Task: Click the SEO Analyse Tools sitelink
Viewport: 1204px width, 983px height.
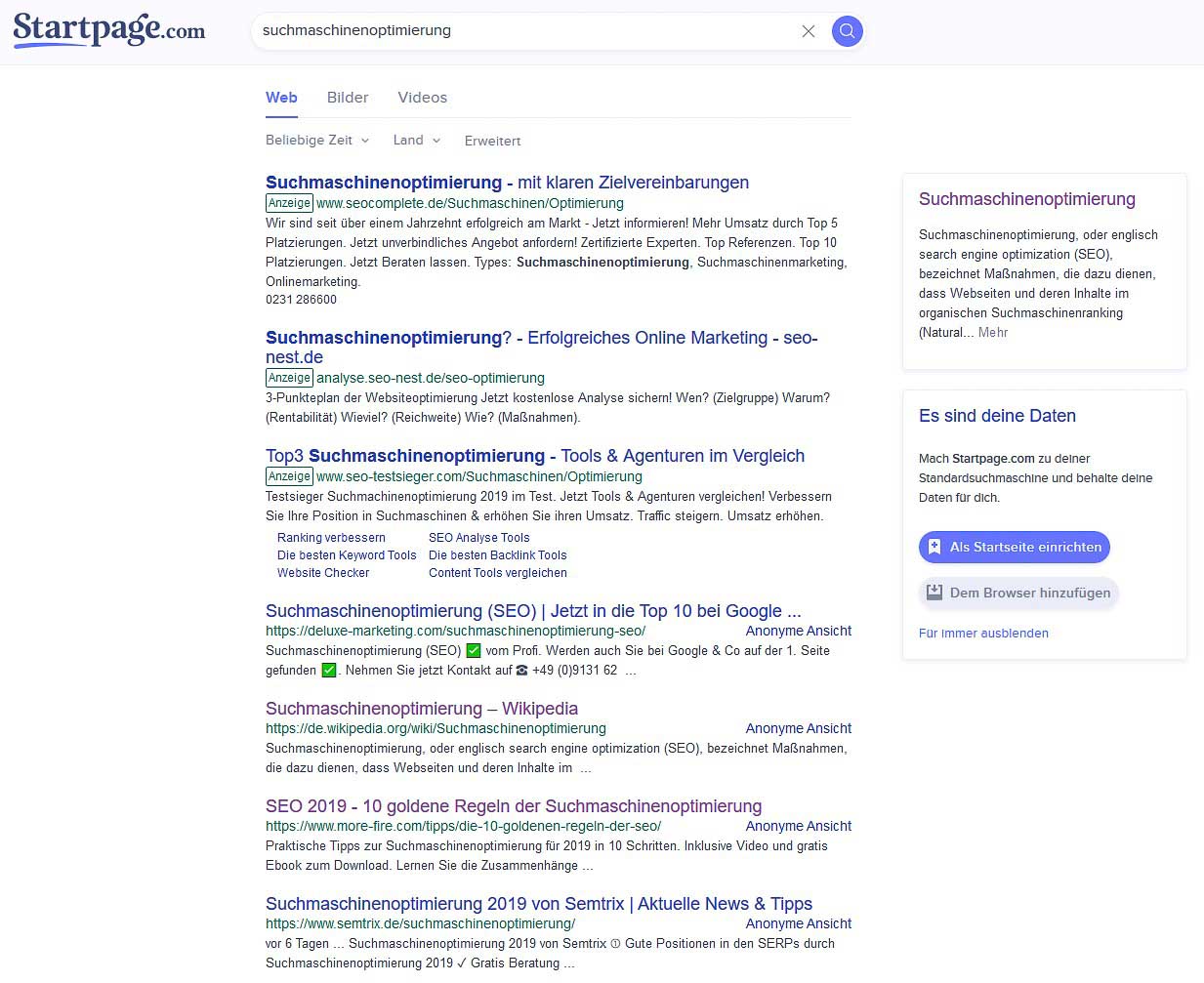Action: [x=478, y=538]
